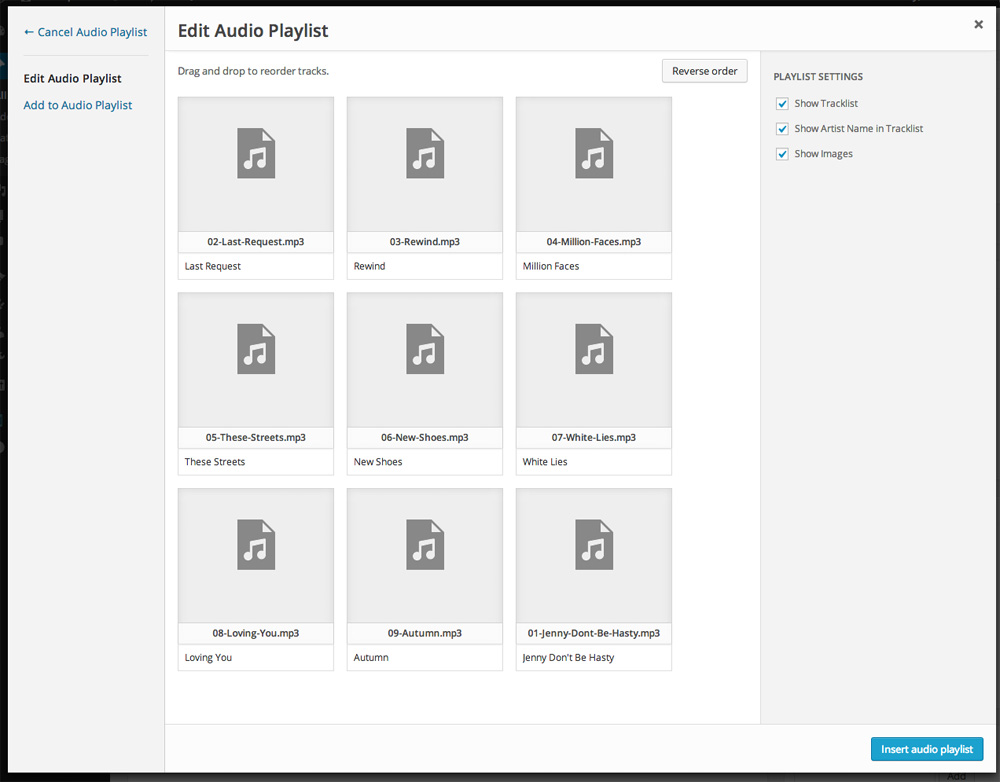Image resolution: width=1000 pixels, height=782 pixels.
Task: Disable Show Artist Name in Tracklist
Action: 781,128
